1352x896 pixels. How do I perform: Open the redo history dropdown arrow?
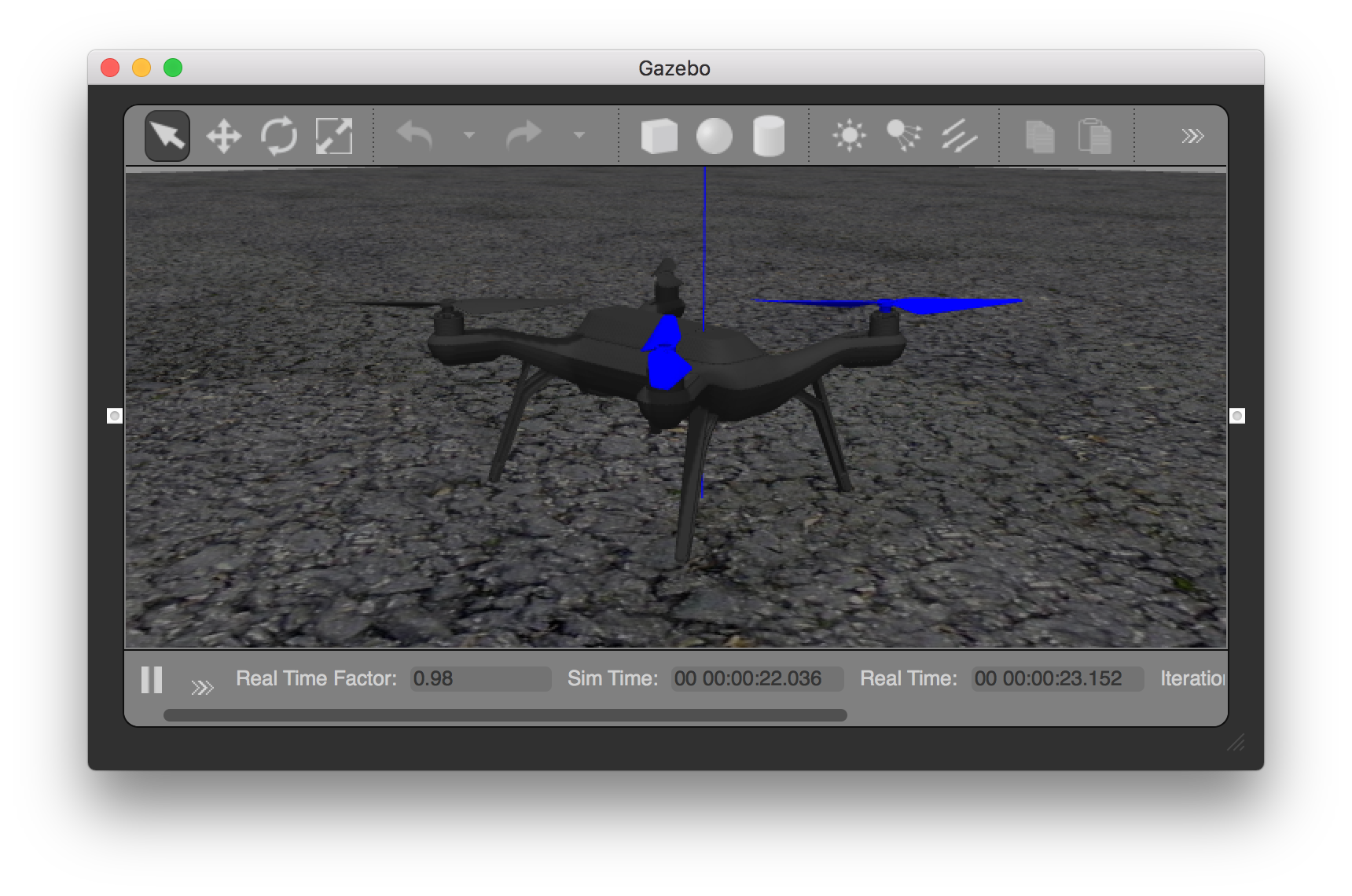[x=579, y=135]
